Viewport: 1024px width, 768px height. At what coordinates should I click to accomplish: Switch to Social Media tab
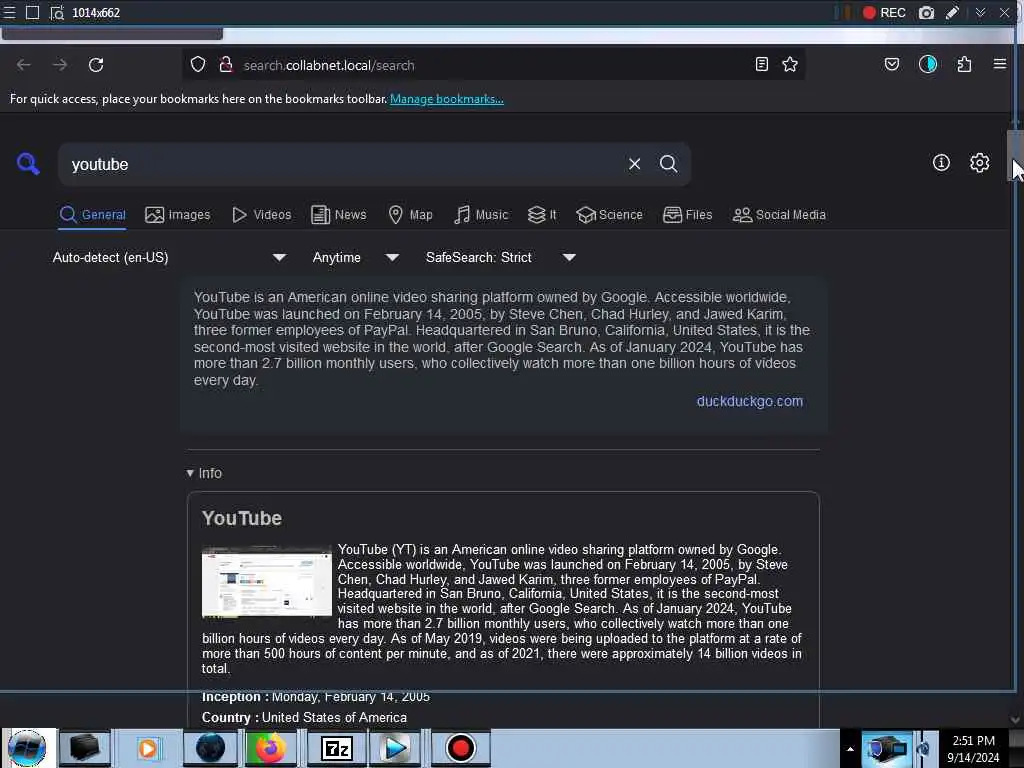[x=779, y=215]
